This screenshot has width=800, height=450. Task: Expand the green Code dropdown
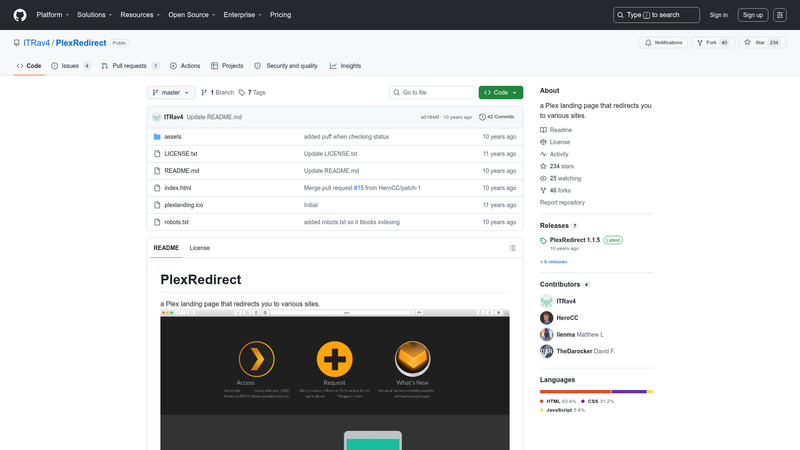501,92
